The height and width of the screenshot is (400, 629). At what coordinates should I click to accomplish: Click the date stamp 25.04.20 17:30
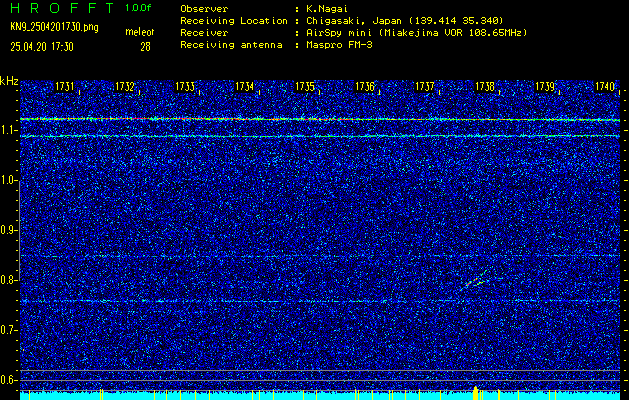point(42,47)
